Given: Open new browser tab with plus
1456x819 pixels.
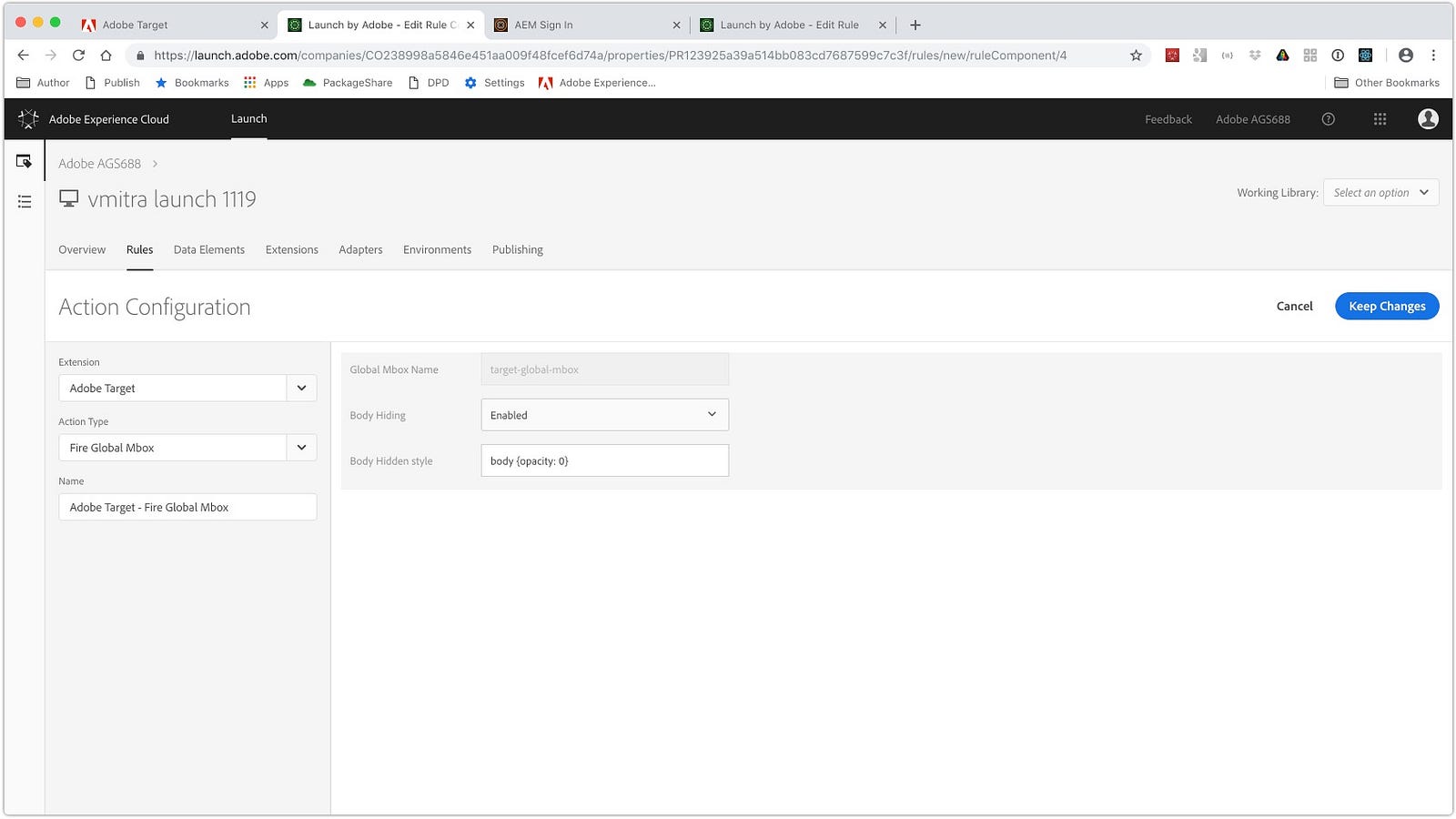Looking at the screenshot, I should point(915,25).
